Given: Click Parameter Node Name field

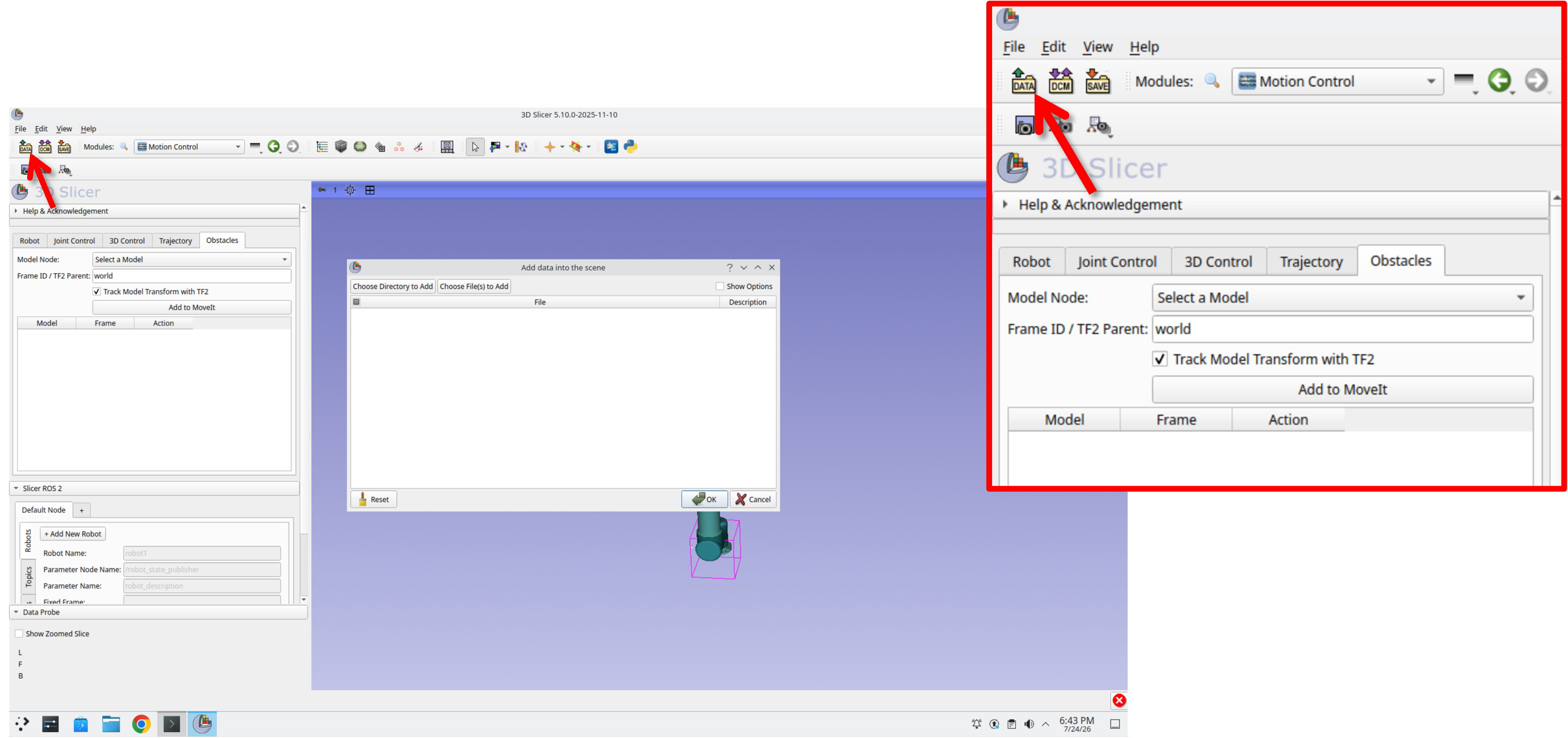Looking at the screenshot, I should [202, 570].
